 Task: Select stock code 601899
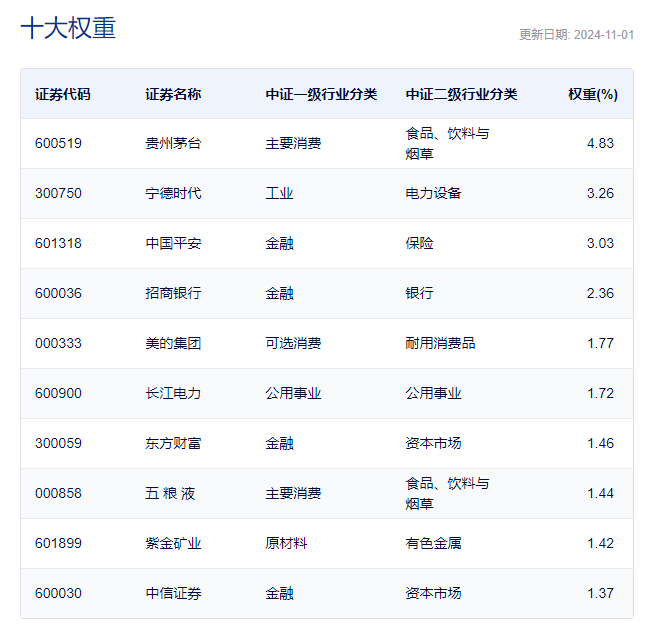pyautogui.click(x=58, y=543)
